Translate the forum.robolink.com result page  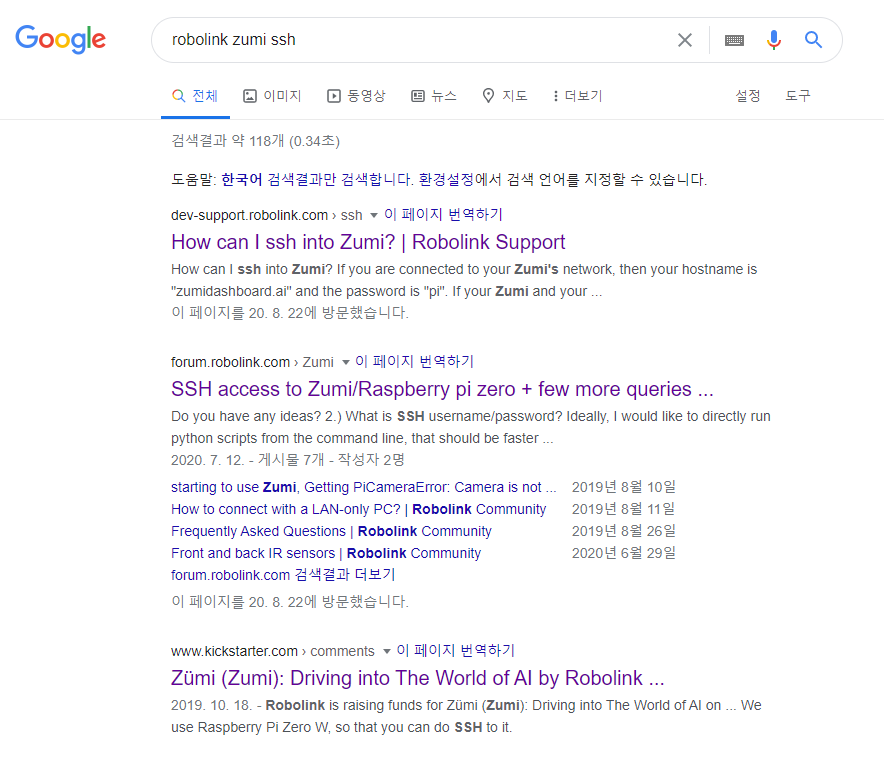[x=414, y=362]
